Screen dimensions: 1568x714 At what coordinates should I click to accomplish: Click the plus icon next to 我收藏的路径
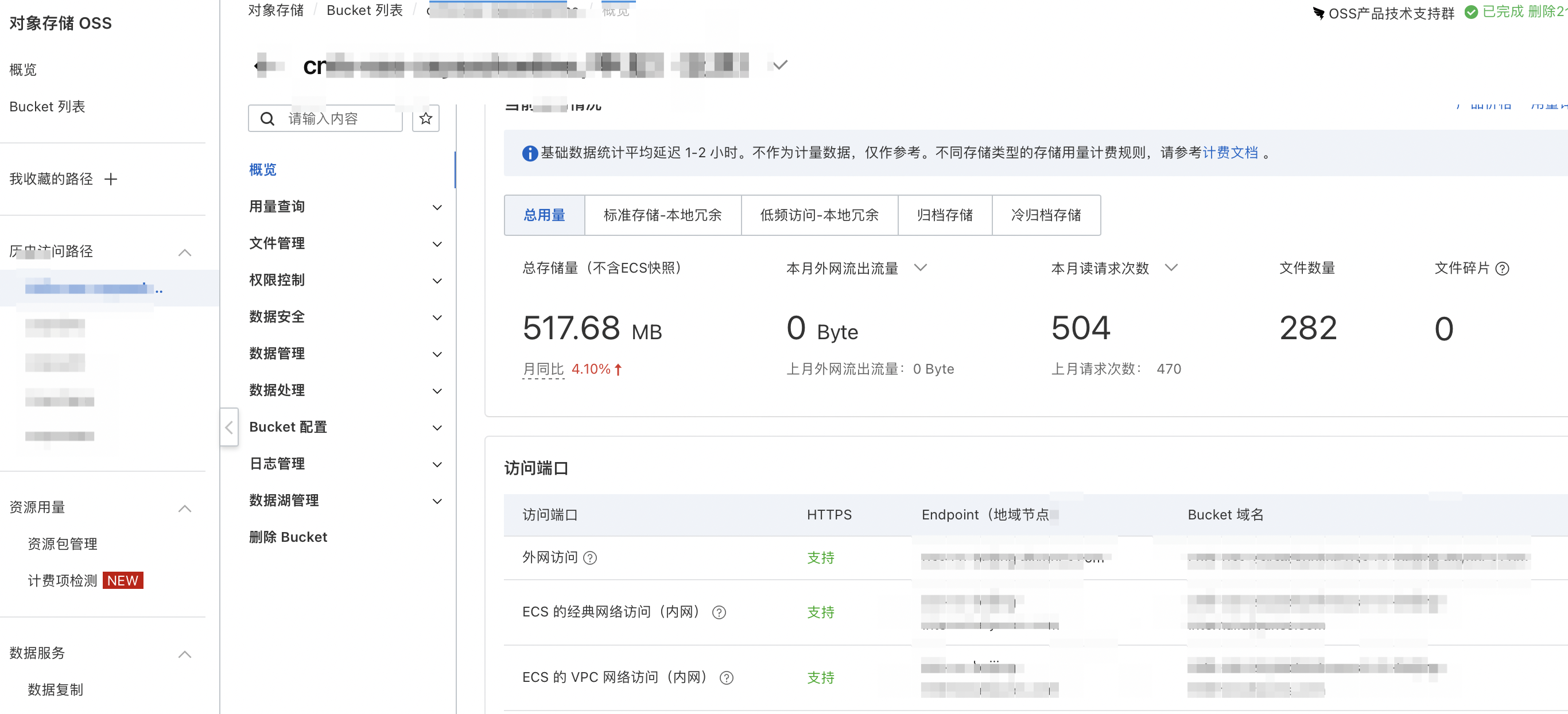pyautogui.click(x=110, y=179)
